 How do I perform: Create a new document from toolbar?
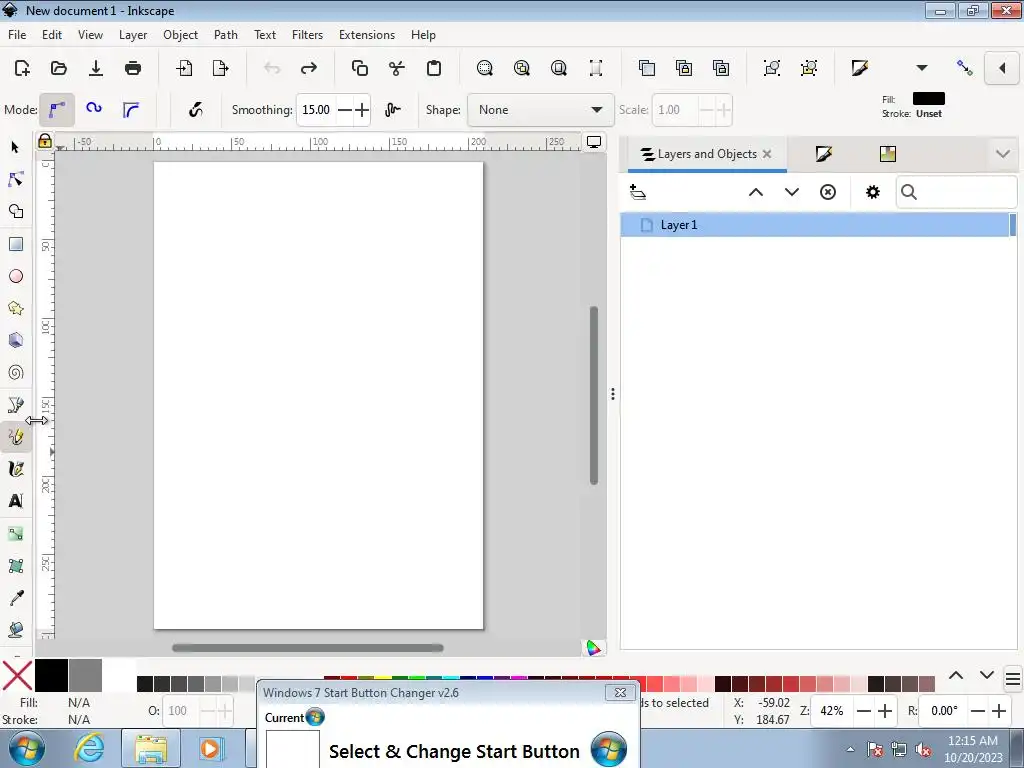pos(22,68)
